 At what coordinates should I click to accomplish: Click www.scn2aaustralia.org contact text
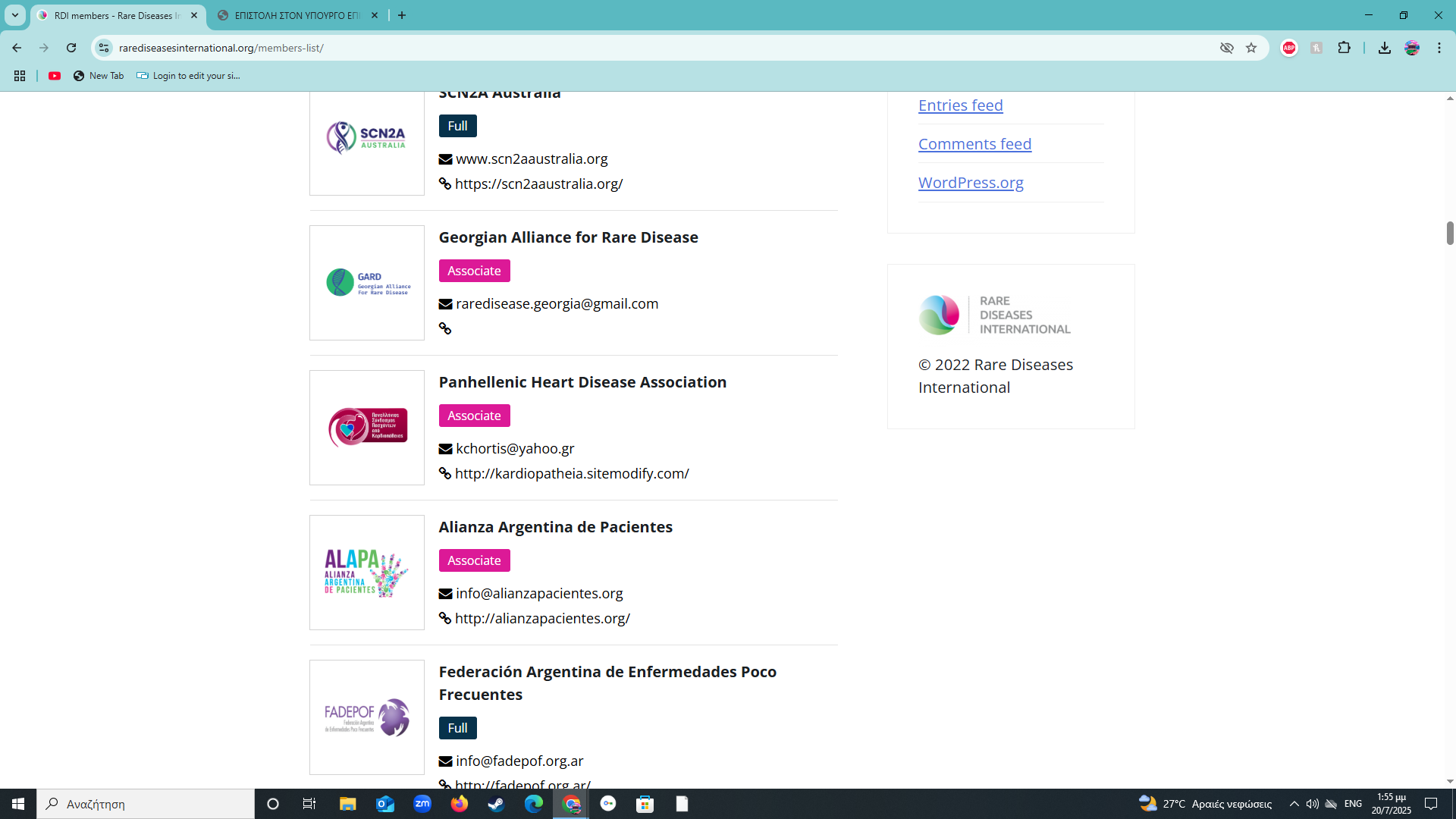pyautogui.click(x=532, y=159)
